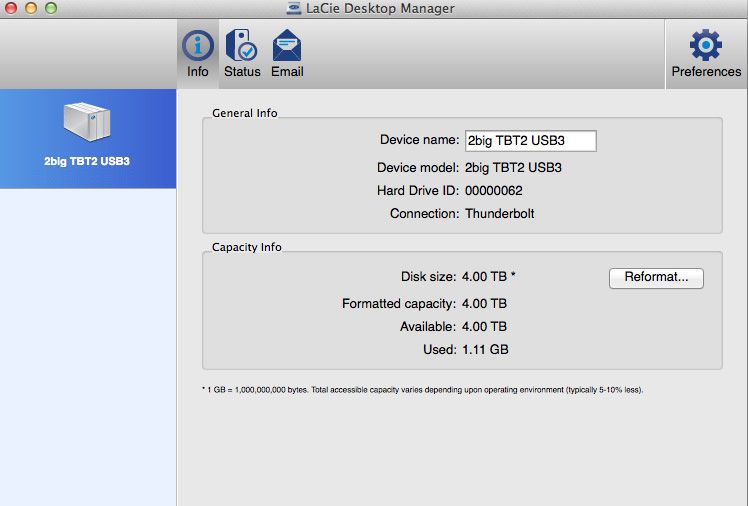Click Connection value Thunderbolt
The image size is (748, 506).
(499, 214)
